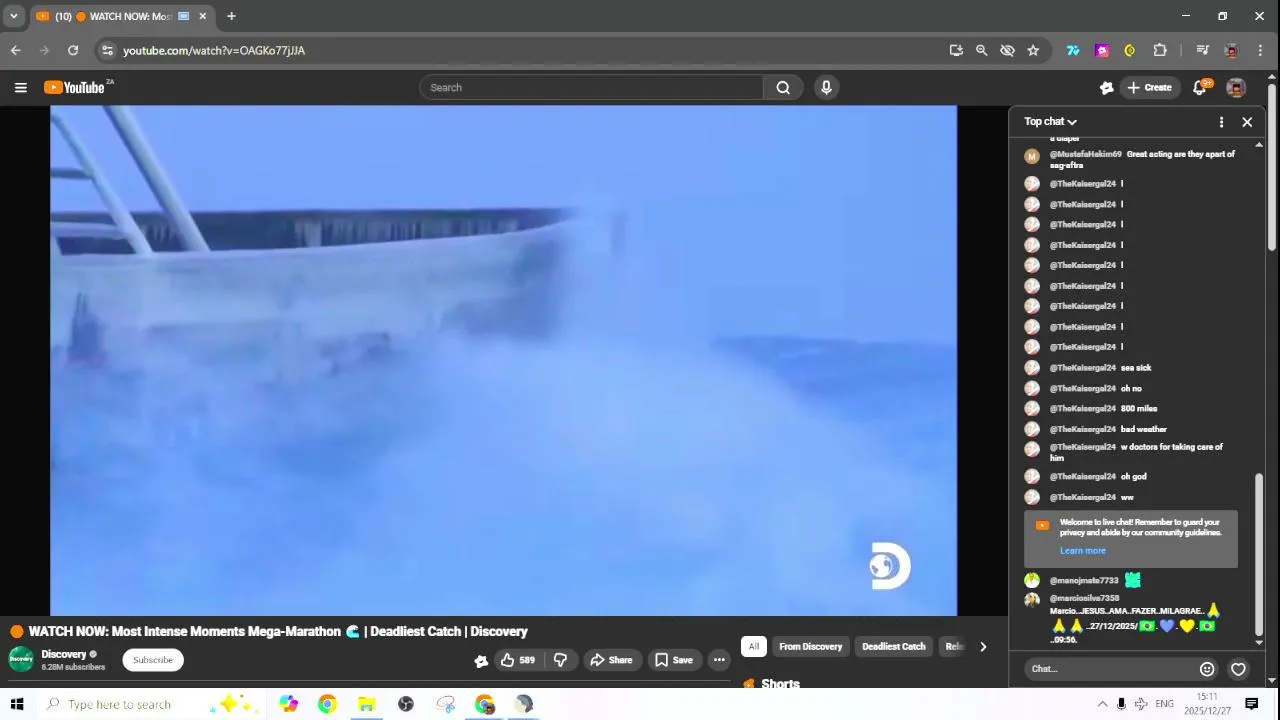Open the yellow circle browser extension
The width and height of the screenshot is (1280, 720).
[x=1130, y=50]
